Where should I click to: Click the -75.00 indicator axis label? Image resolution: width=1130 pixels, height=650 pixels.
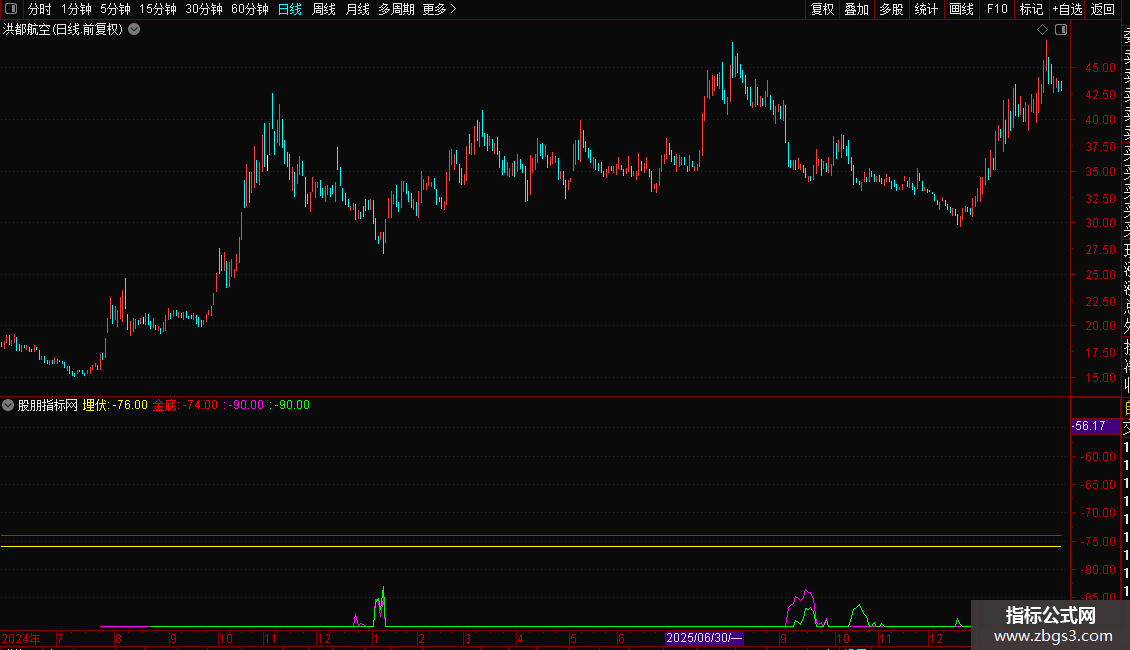click(x=1098, y=542)
